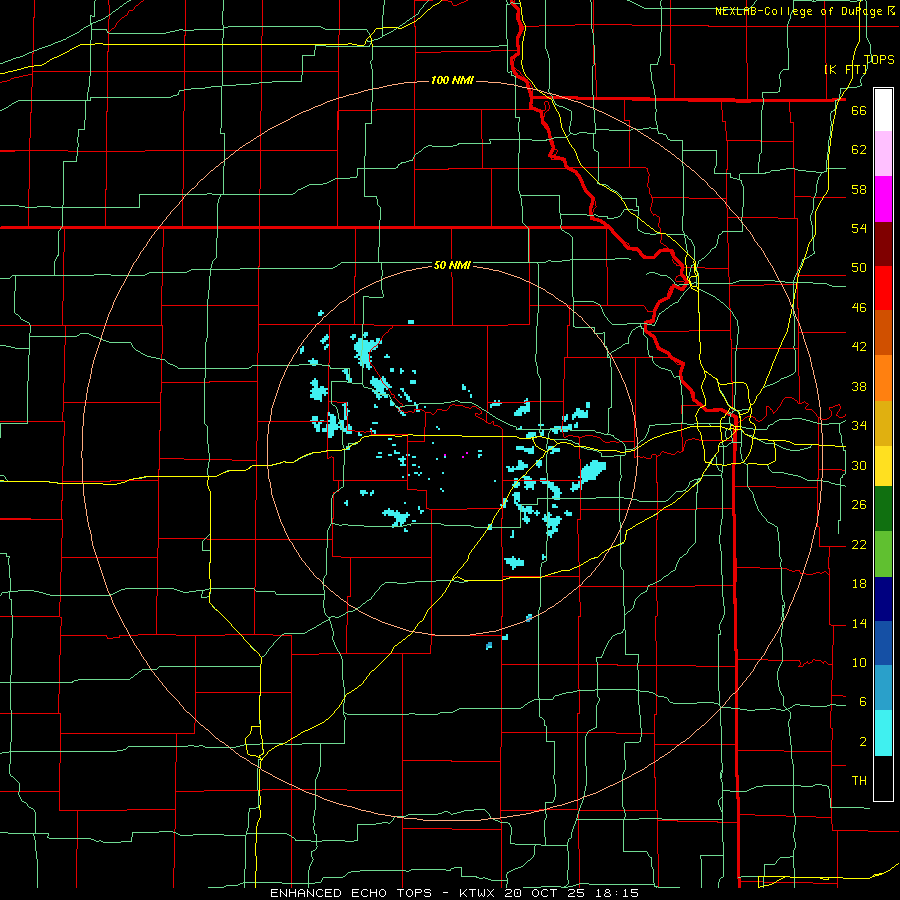Click the '66' scale value

[x=859, y=111]
